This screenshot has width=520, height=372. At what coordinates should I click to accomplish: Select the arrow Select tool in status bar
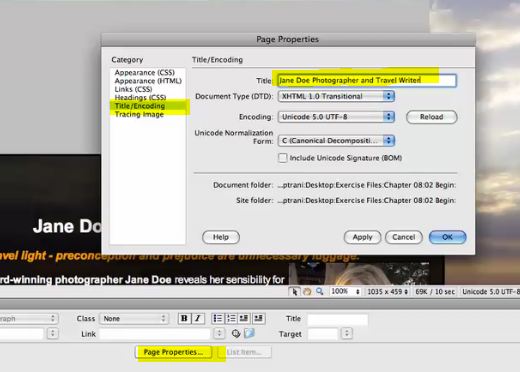(x=294, y=292)
